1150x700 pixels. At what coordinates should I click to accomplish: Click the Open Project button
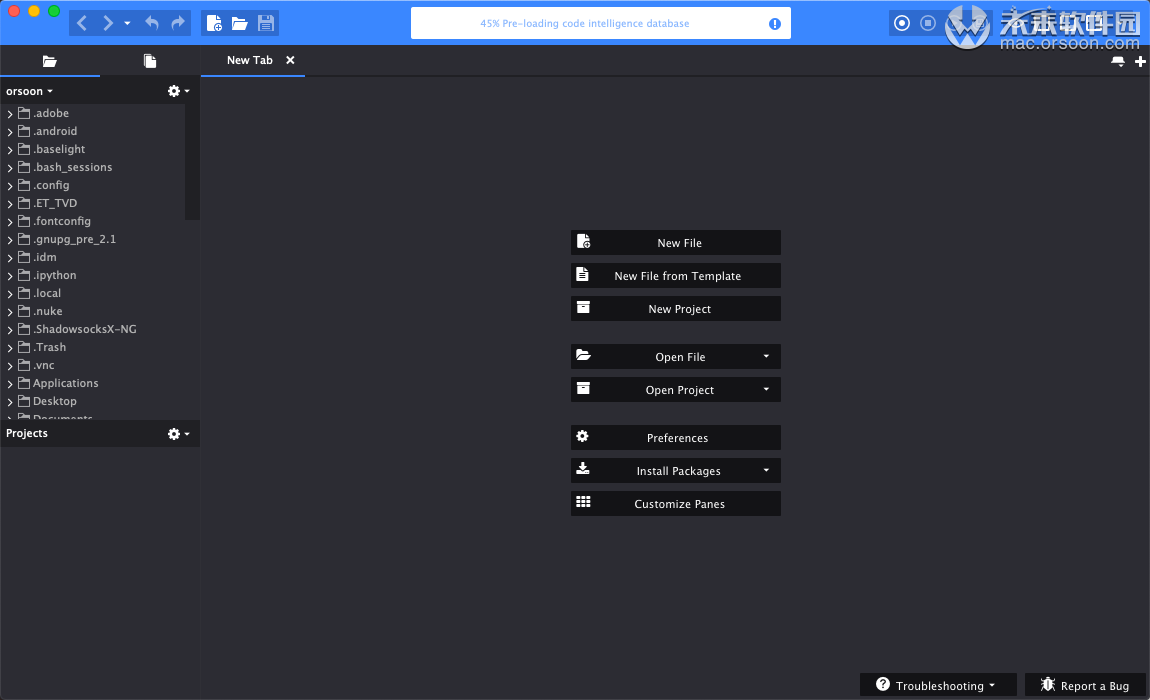(x=675, y=390)
